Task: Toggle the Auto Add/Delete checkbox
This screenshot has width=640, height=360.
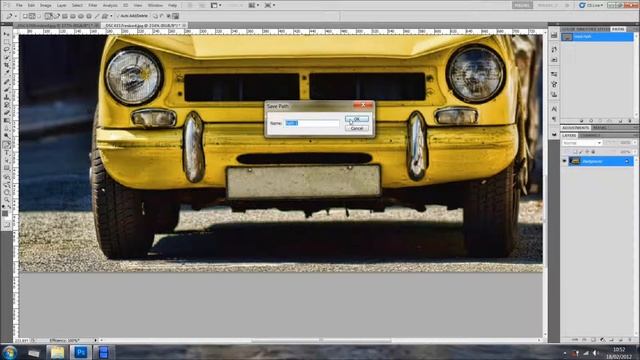Action: (118, 16)
